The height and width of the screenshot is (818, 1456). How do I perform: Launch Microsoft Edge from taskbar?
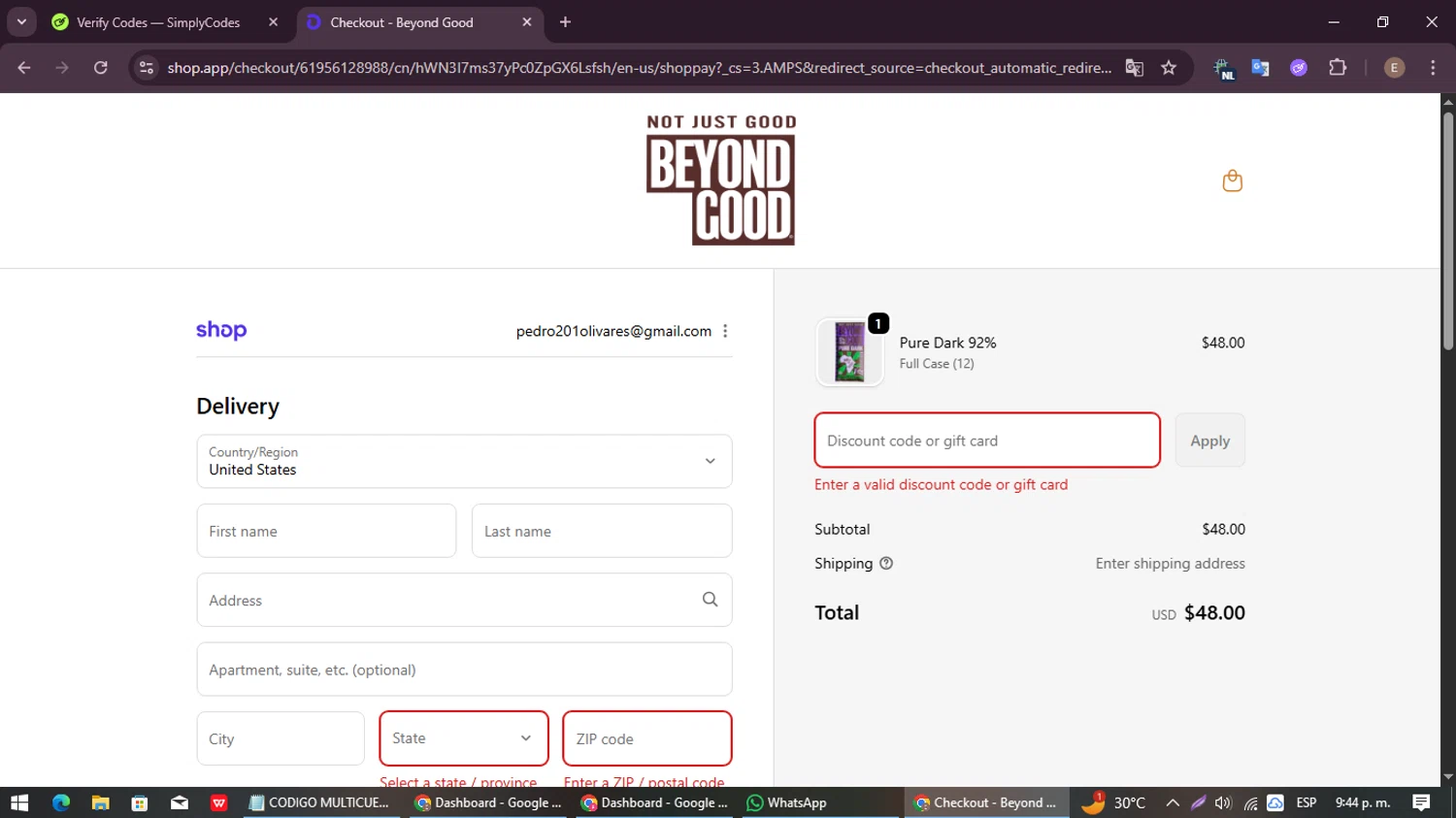click(x=61, y=802)
